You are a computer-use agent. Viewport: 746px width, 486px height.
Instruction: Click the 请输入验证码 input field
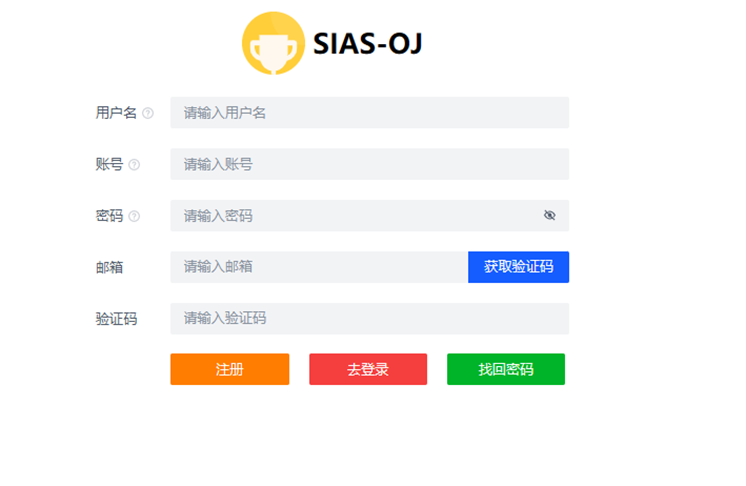point(369,319)
